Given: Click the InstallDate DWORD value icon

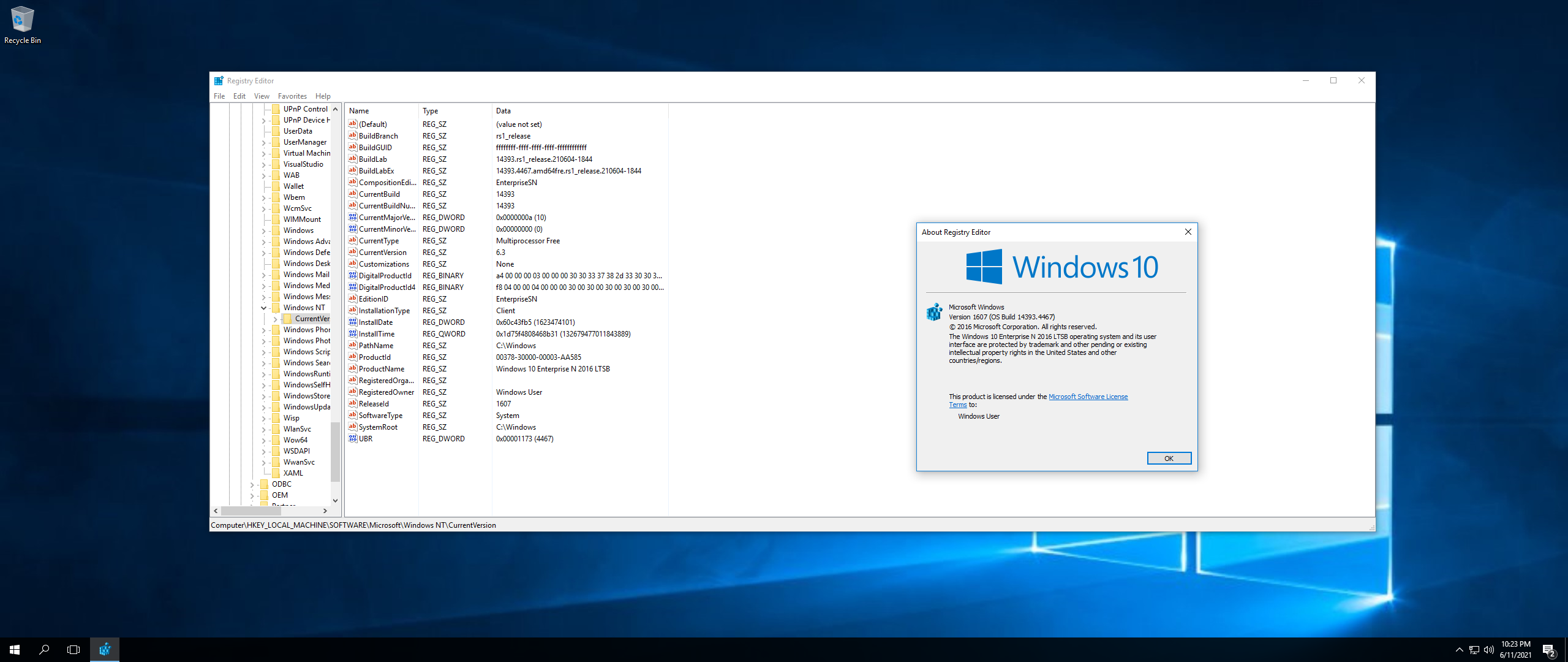Looking at the screenshot, I should (353, 322).
